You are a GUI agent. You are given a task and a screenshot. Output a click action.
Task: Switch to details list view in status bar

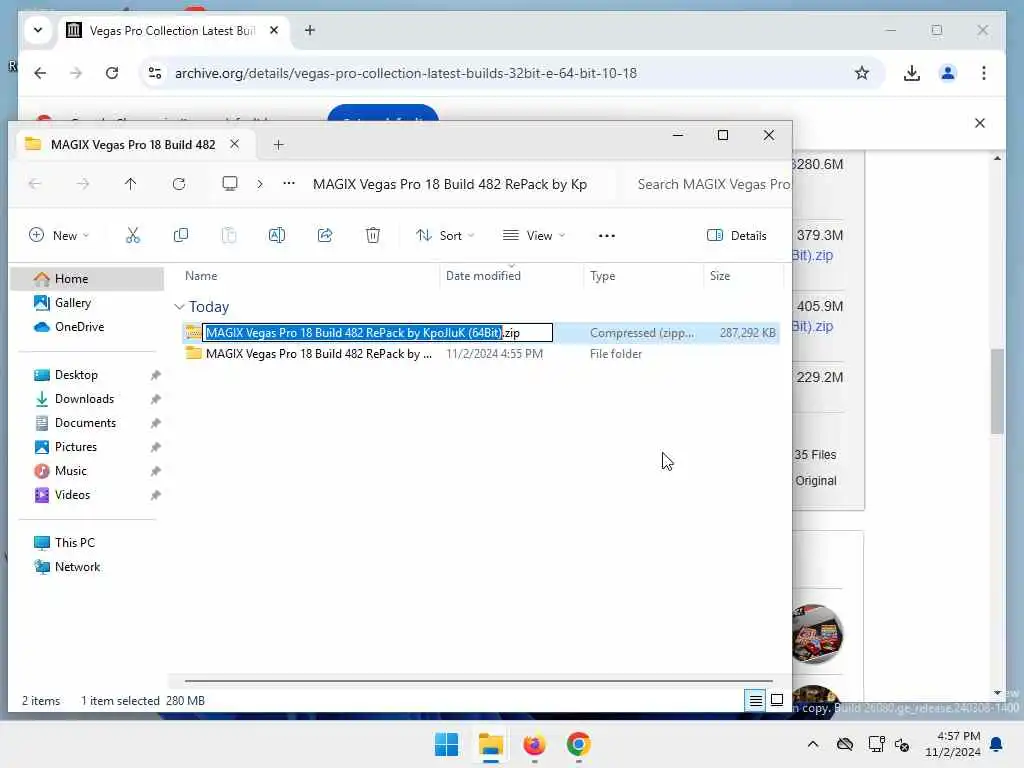point(756,700)
